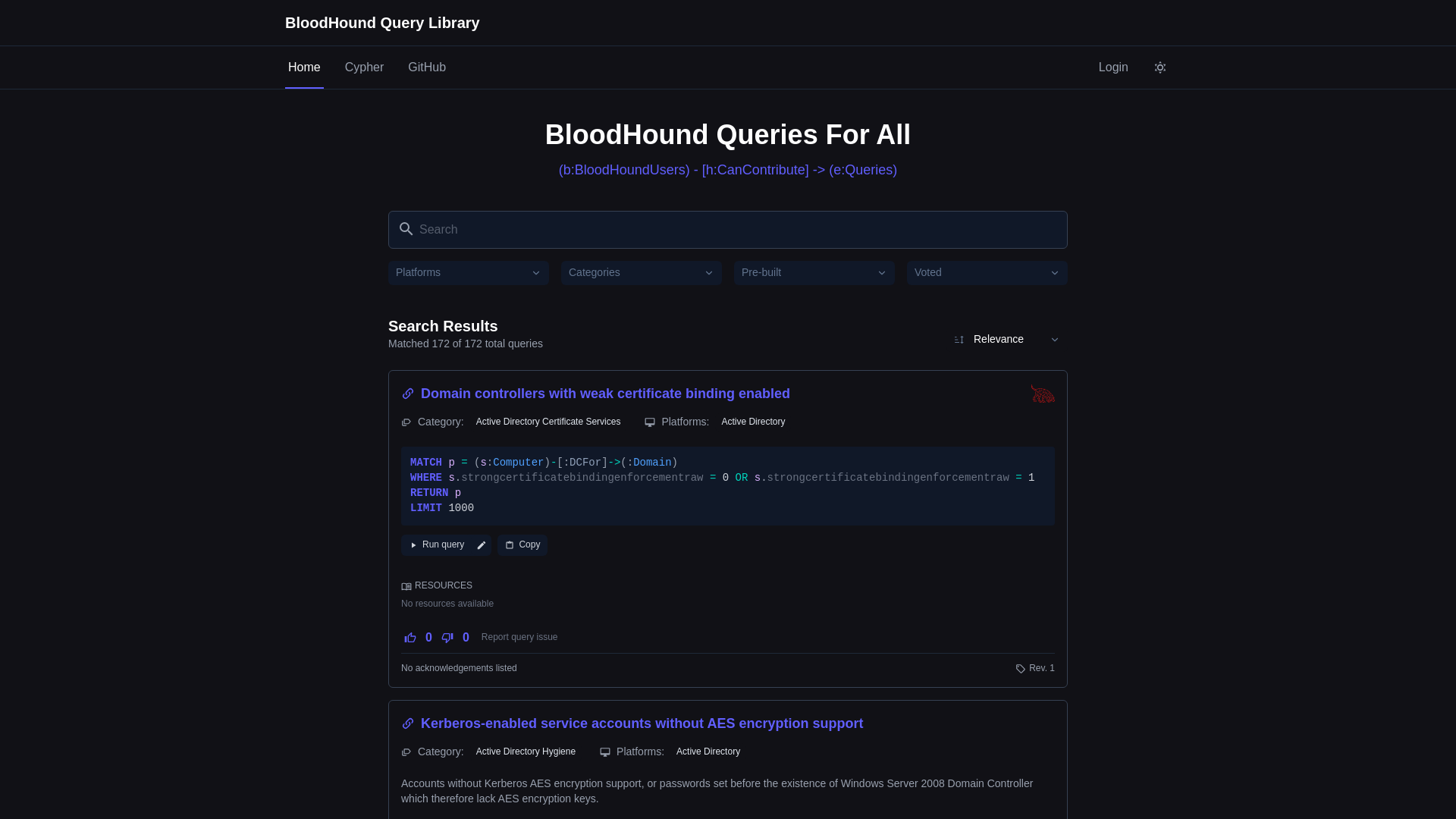This screenshot has height=819, width=1456.
Task: Go to the Home tab
Action: [304, 67]
